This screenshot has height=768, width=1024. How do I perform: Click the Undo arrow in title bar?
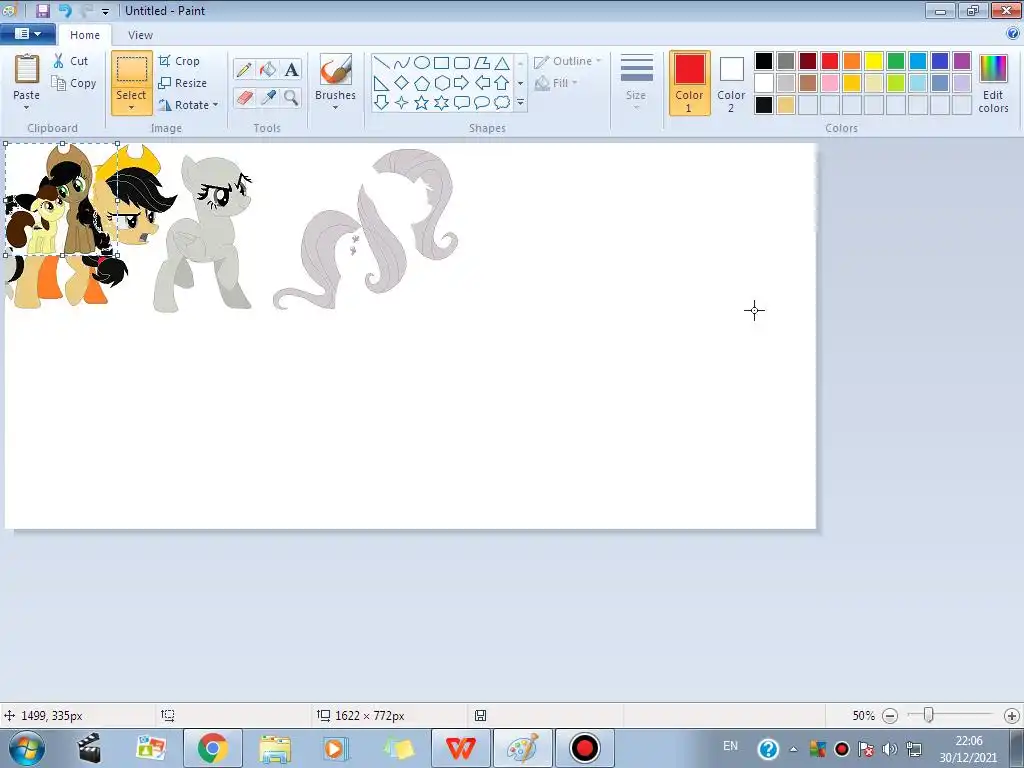[x=64, y=10]
